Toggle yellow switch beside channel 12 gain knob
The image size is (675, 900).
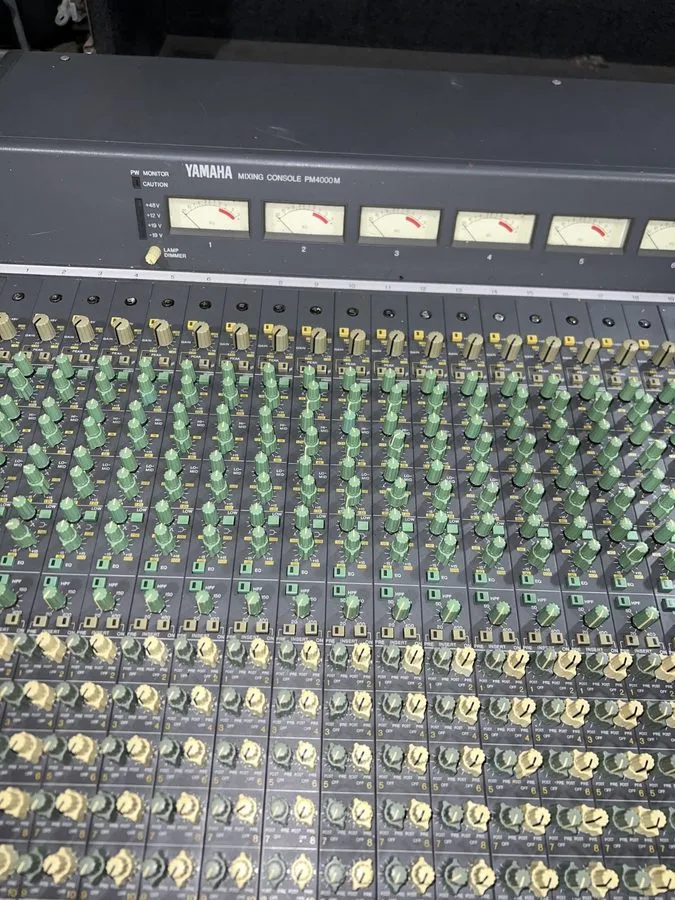coord(419,335)
